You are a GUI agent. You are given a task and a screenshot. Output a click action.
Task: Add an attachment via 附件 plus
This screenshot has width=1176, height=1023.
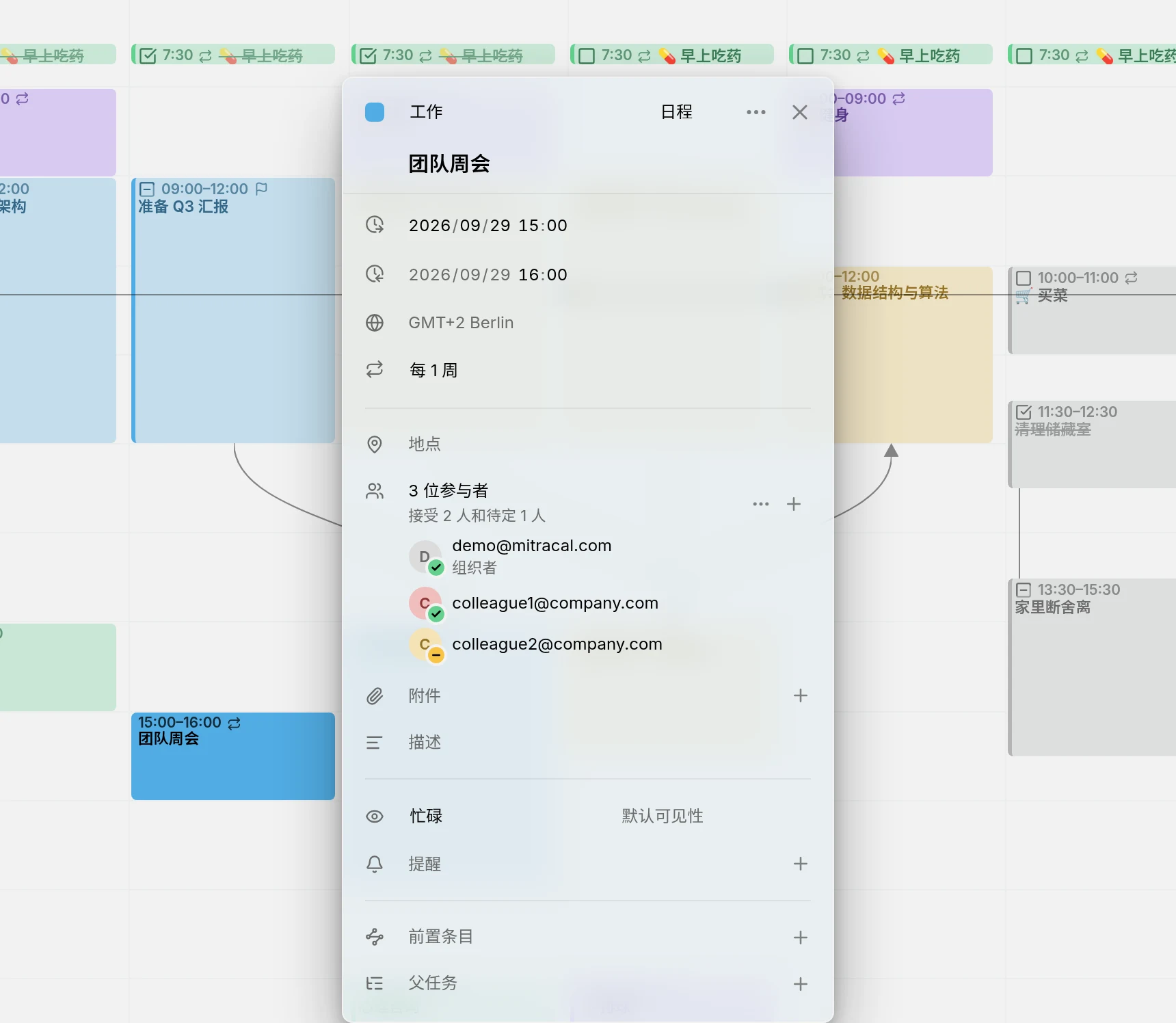coord(801,695)
